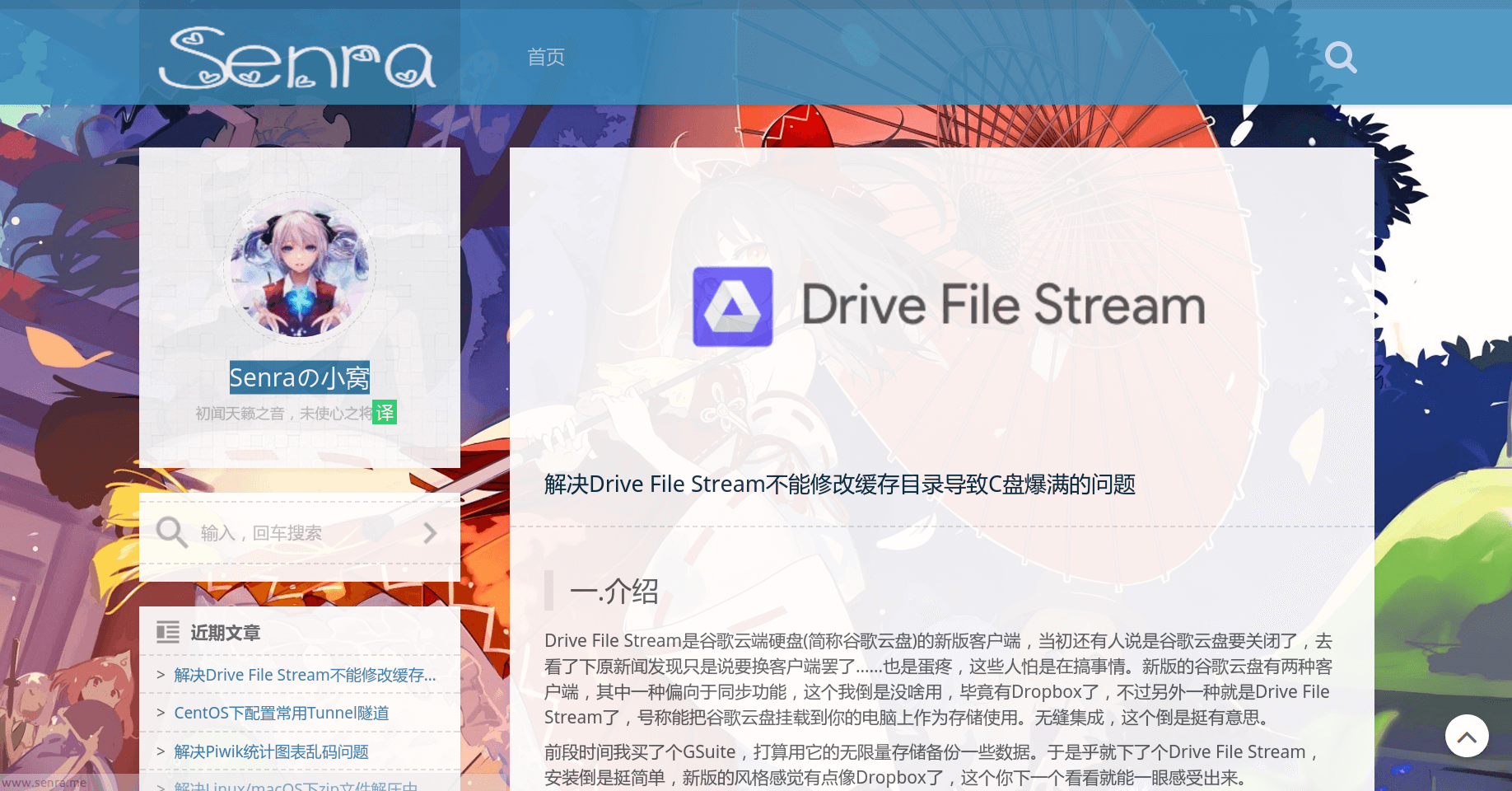Click the back-to-top arrow button
The image size is (1512, 791).
click(1467, 736)
